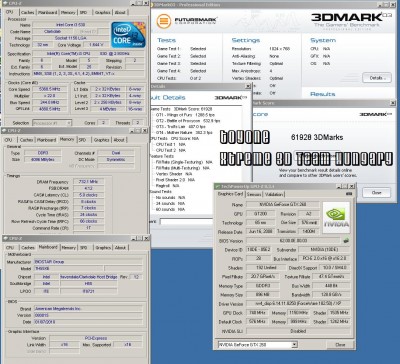Select the Vertex Shader result row
The width and height of the screenshot is (400, 364).
click(174, 174)
